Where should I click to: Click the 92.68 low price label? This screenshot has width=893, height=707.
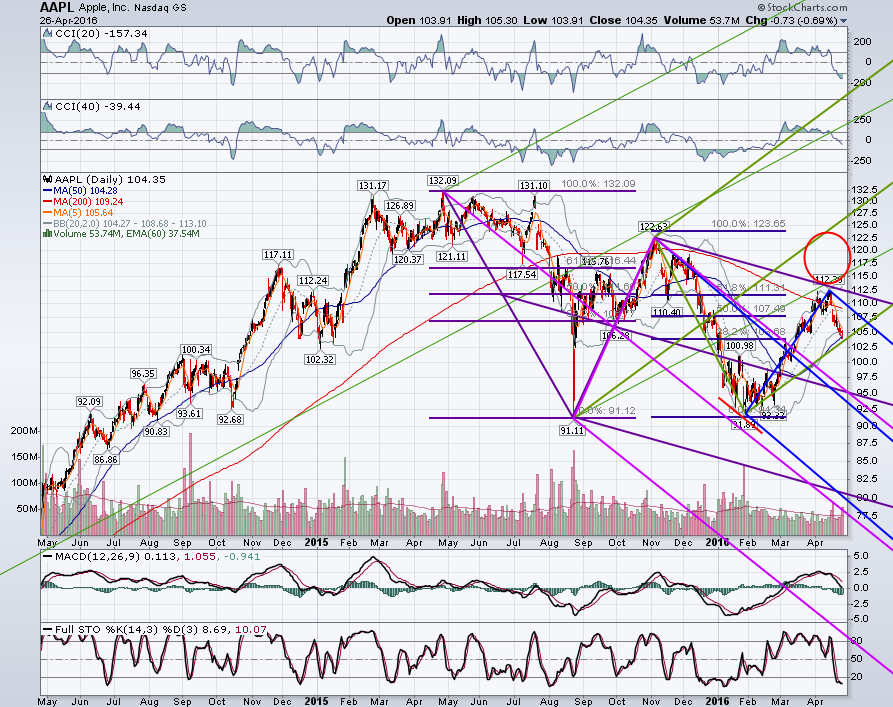pos(230,419)
